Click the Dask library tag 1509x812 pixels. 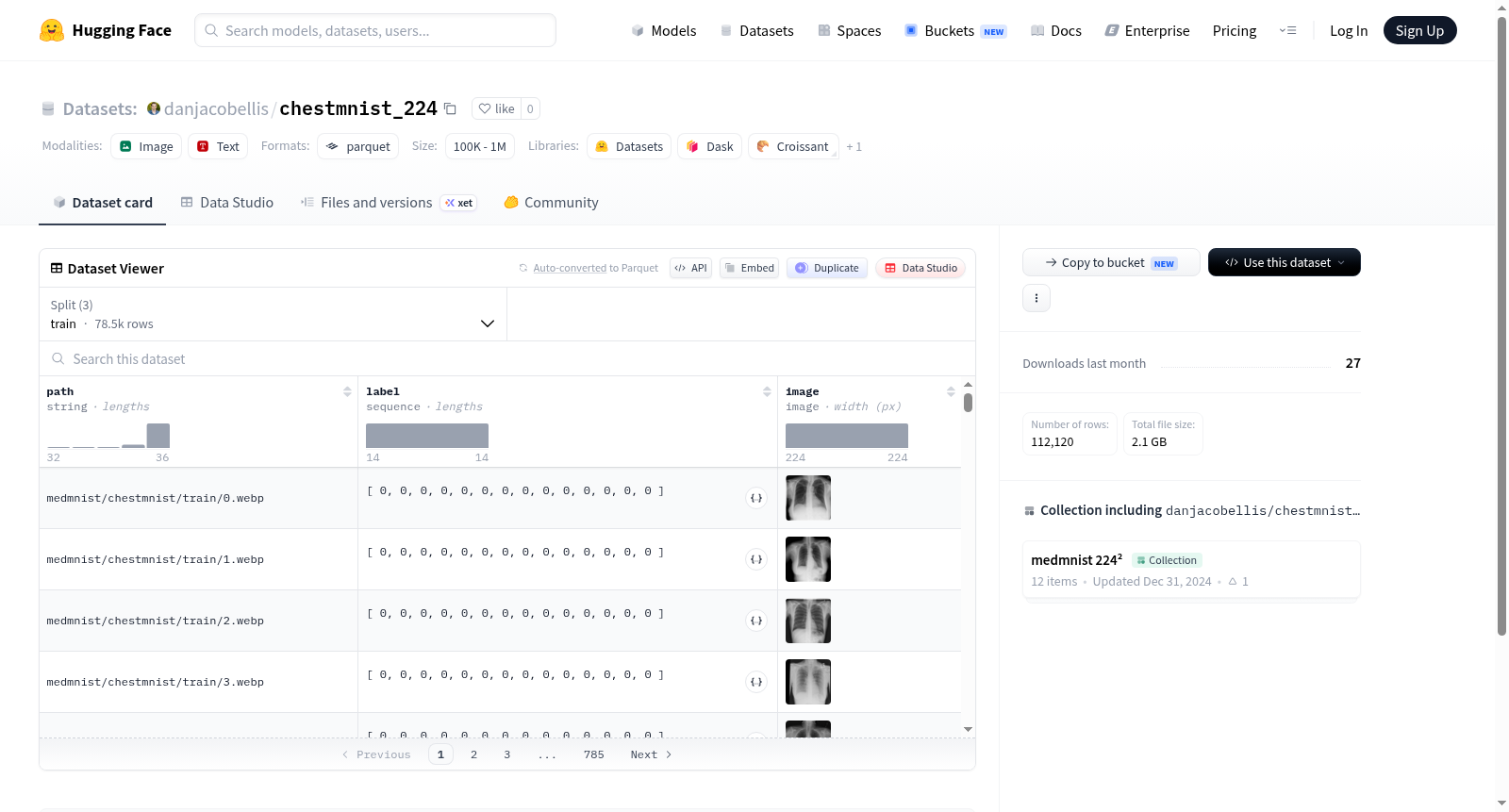click(709, 146)
